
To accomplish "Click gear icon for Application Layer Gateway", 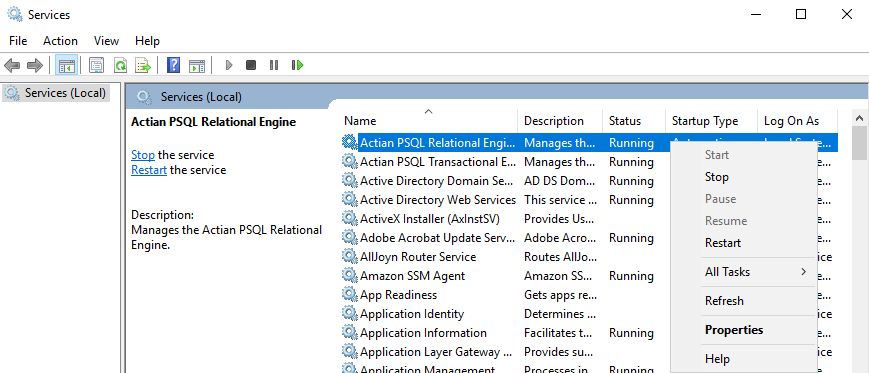I will coord(350,351).
